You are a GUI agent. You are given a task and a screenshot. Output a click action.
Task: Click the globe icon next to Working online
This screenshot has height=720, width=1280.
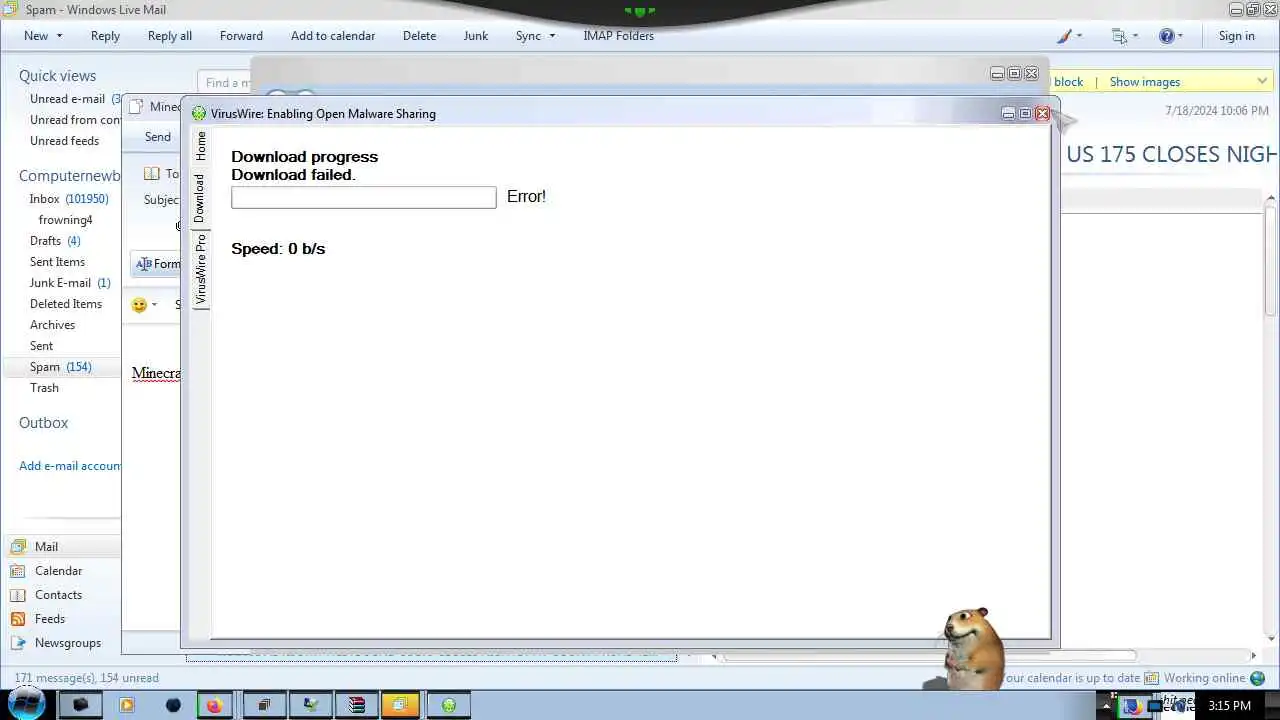(1258, 678)
